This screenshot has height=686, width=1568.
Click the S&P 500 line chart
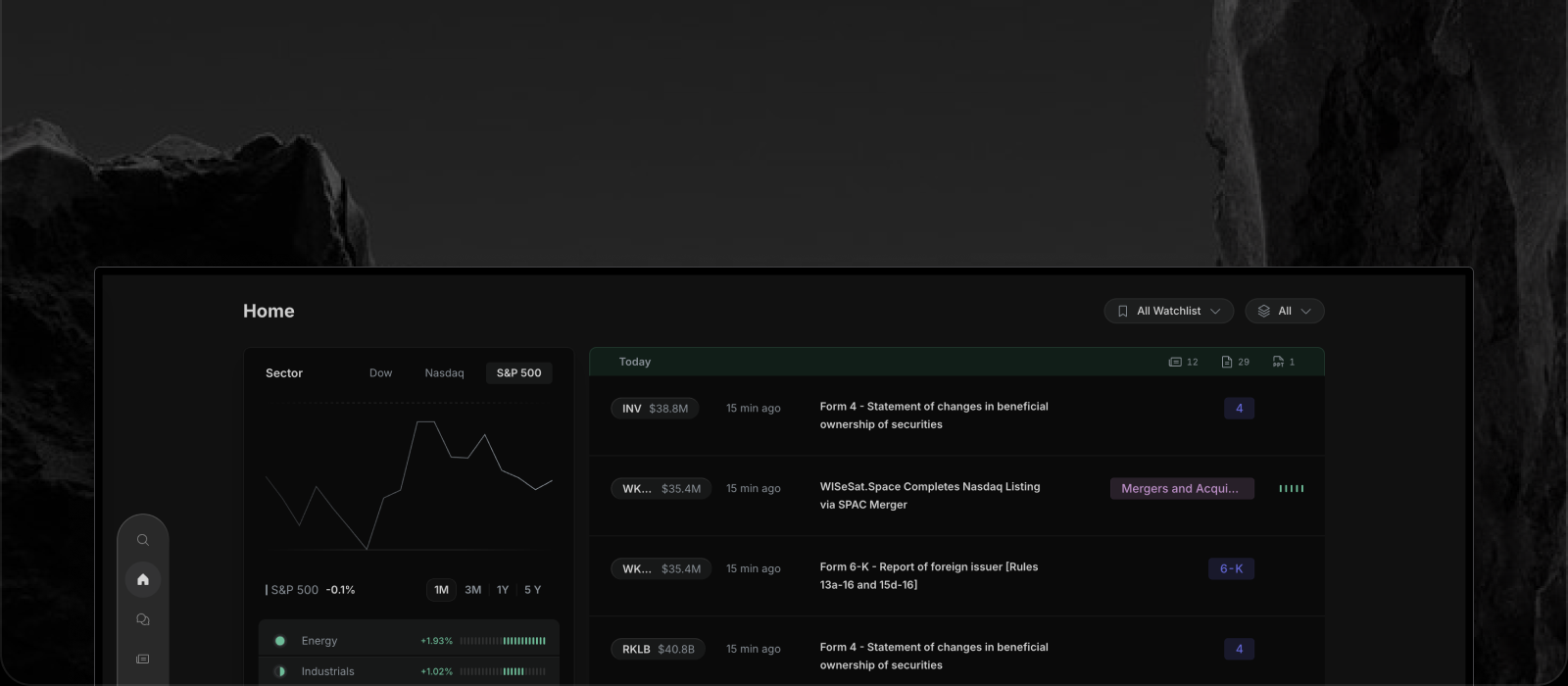(409, 485)
